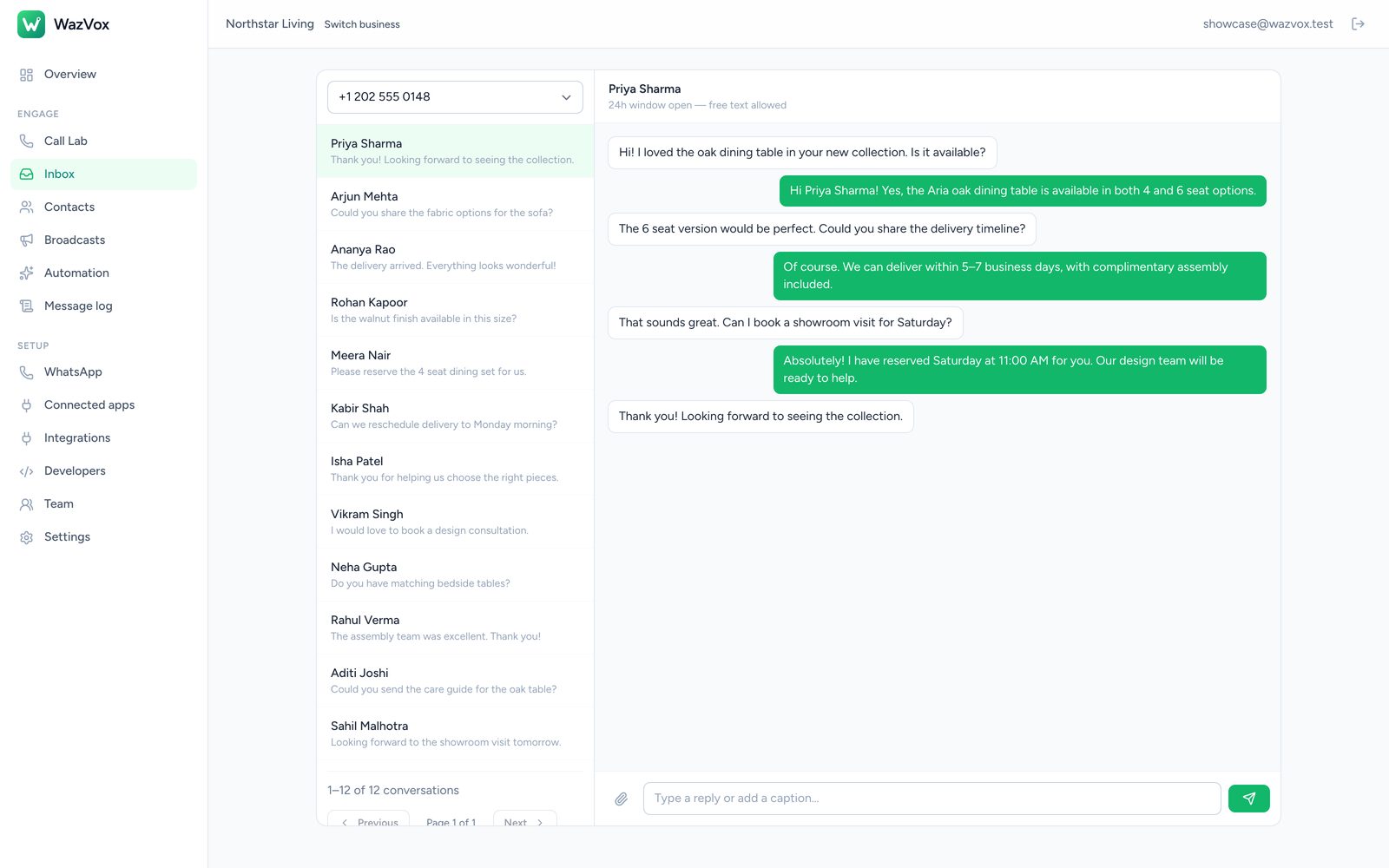
Task: Go to the Previous conversations page
Action: point(368,819)
